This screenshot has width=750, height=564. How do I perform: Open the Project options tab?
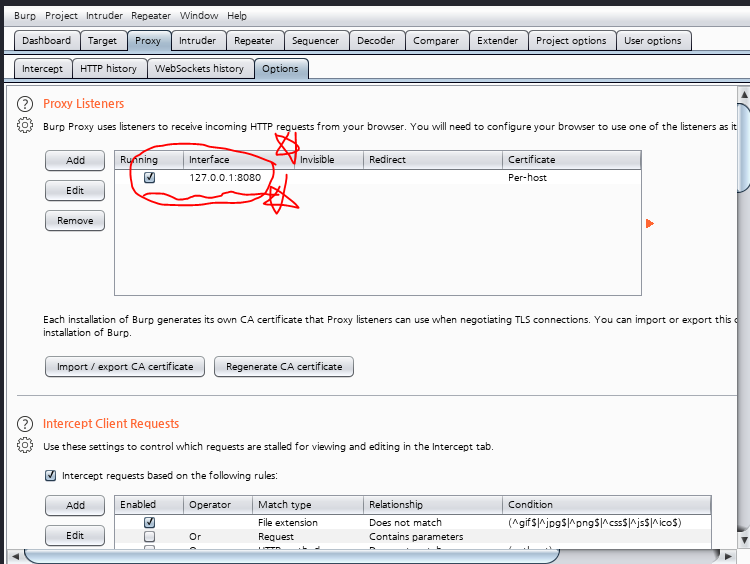point(571,41)
